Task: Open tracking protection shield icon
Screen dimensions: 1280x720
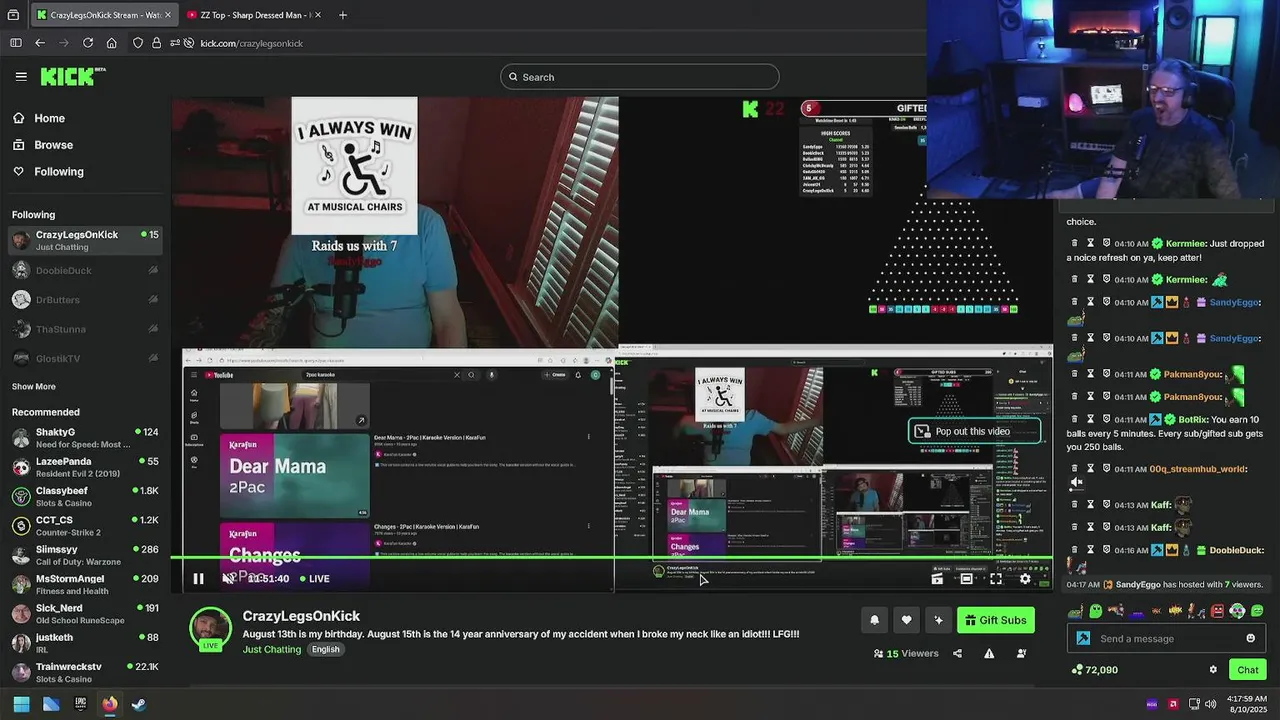Action: [138, 43]
